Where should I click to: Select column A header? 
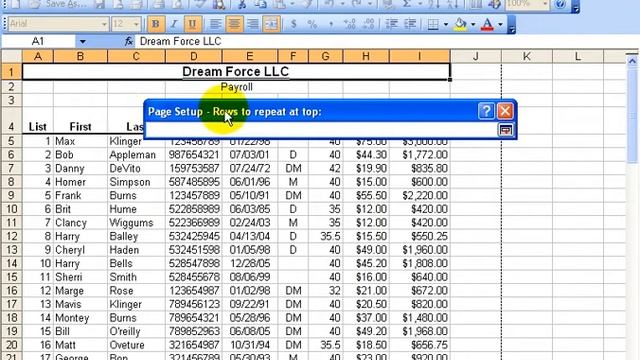click(38, 56)
